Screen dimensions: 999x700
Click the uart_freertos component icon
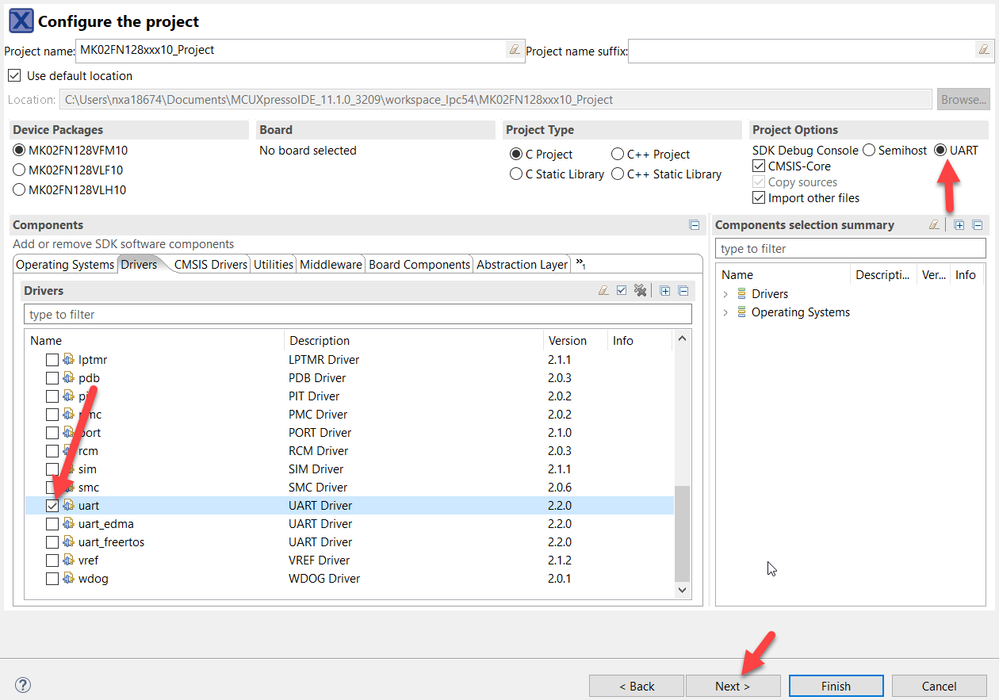68,542
